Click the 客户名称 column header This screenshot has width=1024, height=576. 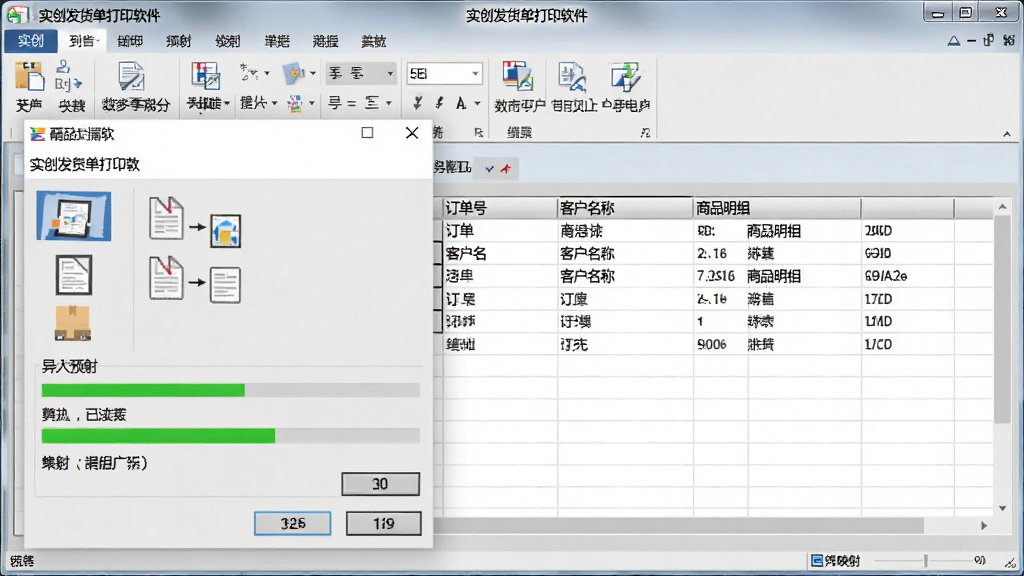(625, 208)
